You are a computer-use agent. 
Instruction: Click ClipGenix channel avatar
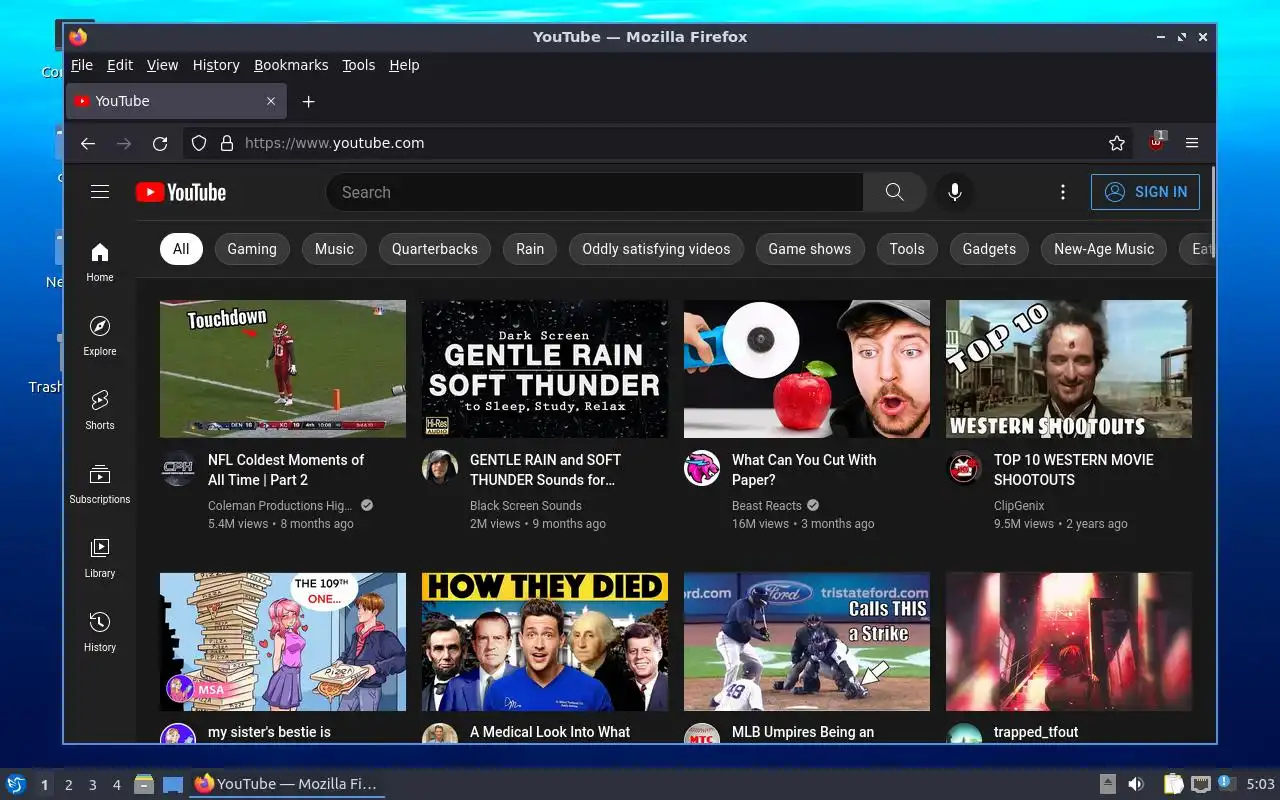(964, 468)
